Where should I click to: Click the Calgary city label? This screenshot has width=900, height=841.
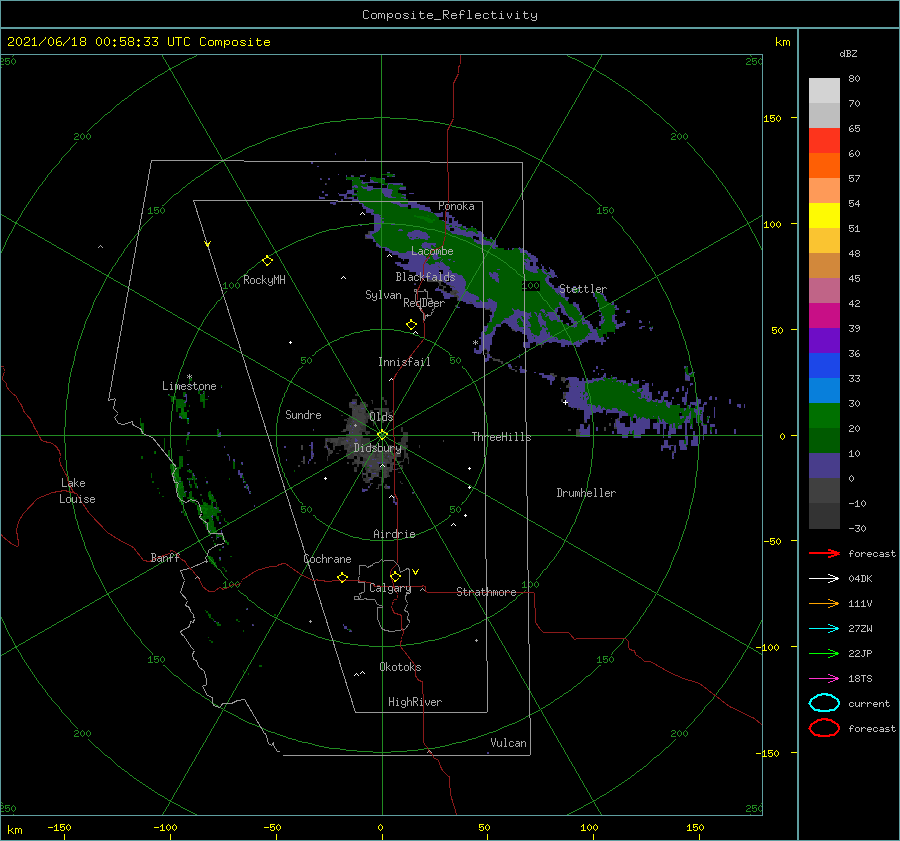pyautogui.click(x=390, y=588)
